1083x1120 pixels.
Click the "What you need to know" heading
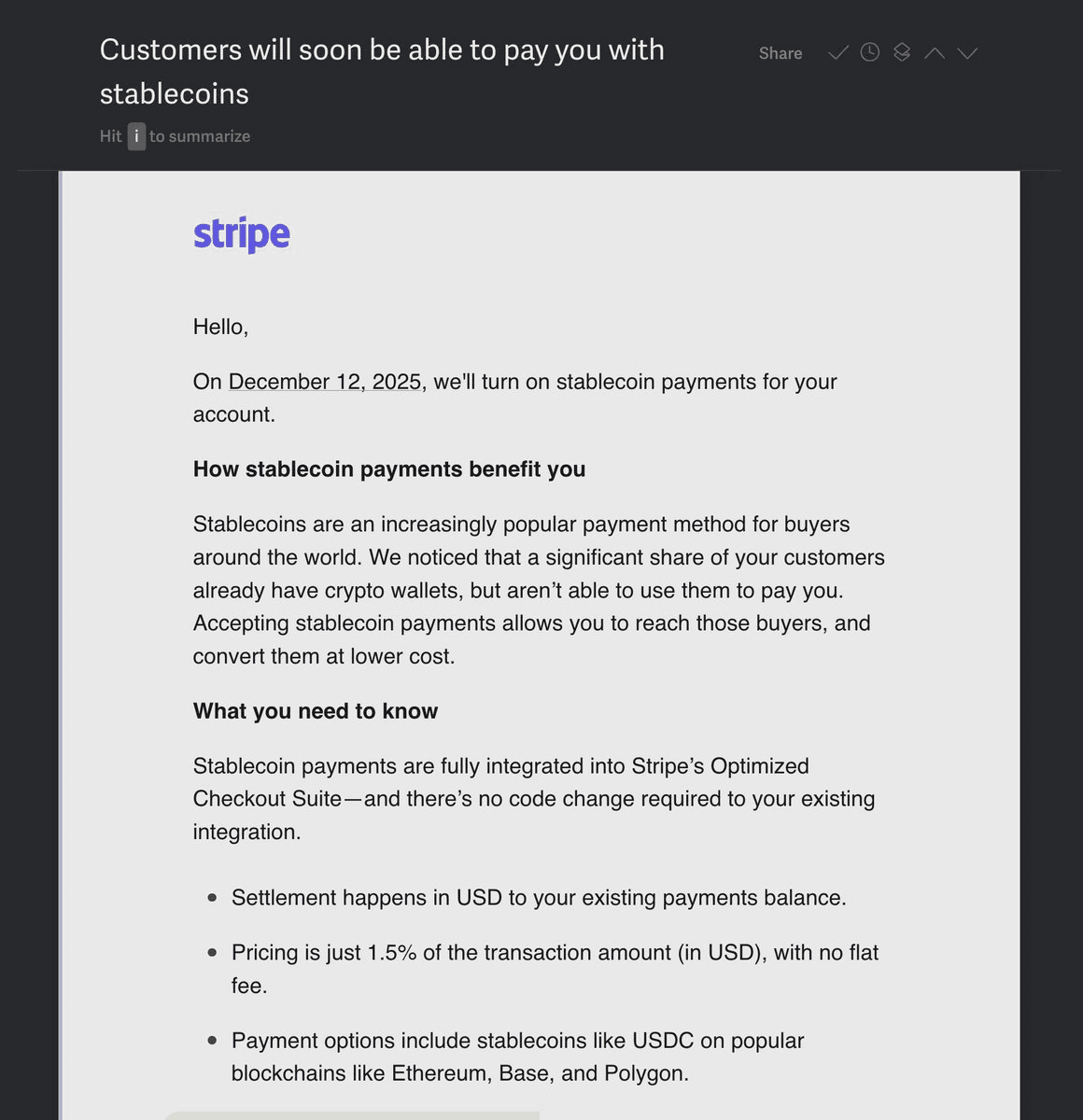pos(316,711)
